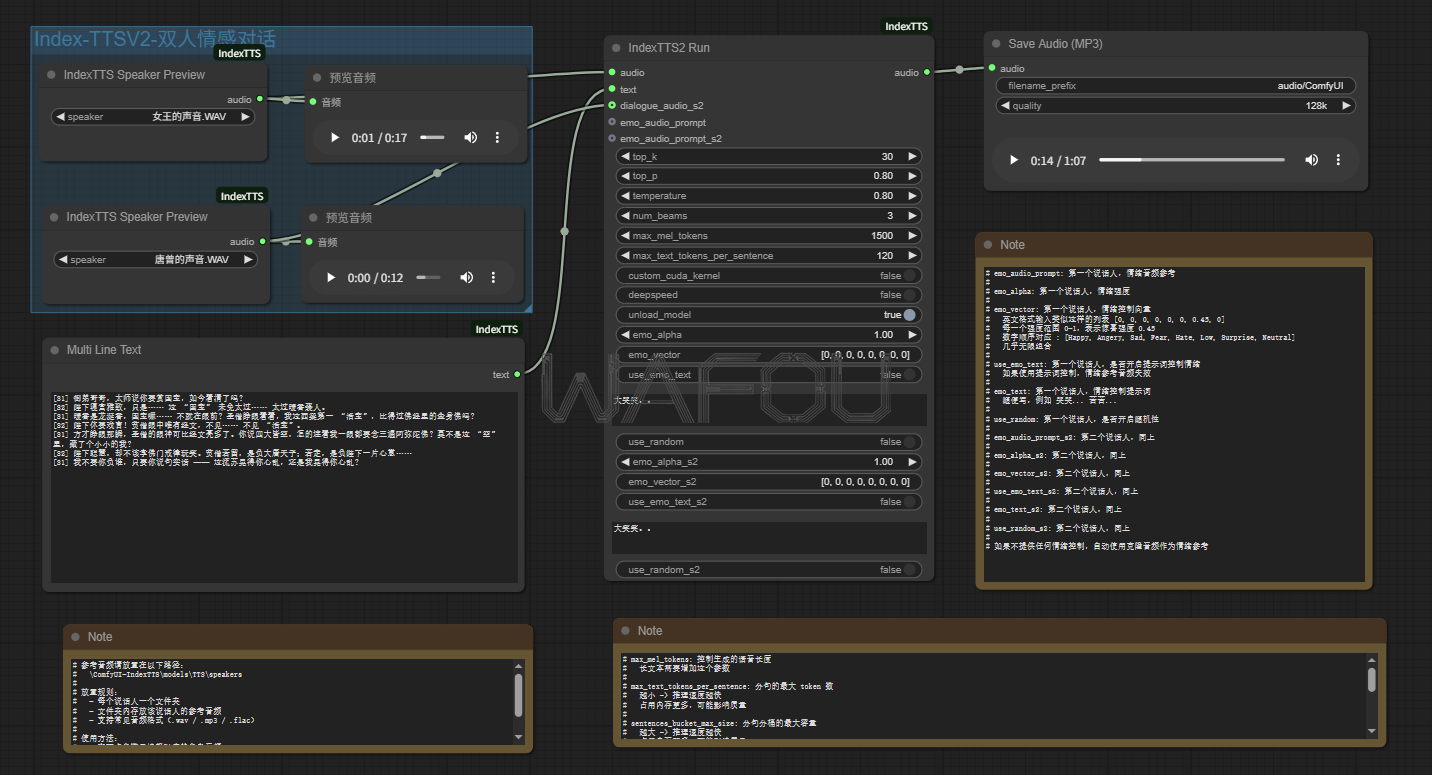Play the 0:01 / 0:17 preview audio
The width and height of the screenshot is (1432, 775).
(335, 138)
